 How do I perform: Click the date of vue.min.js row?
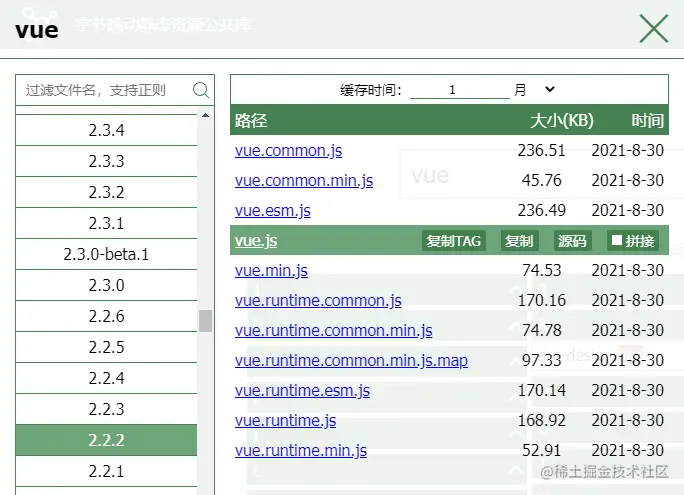point(628,271)
